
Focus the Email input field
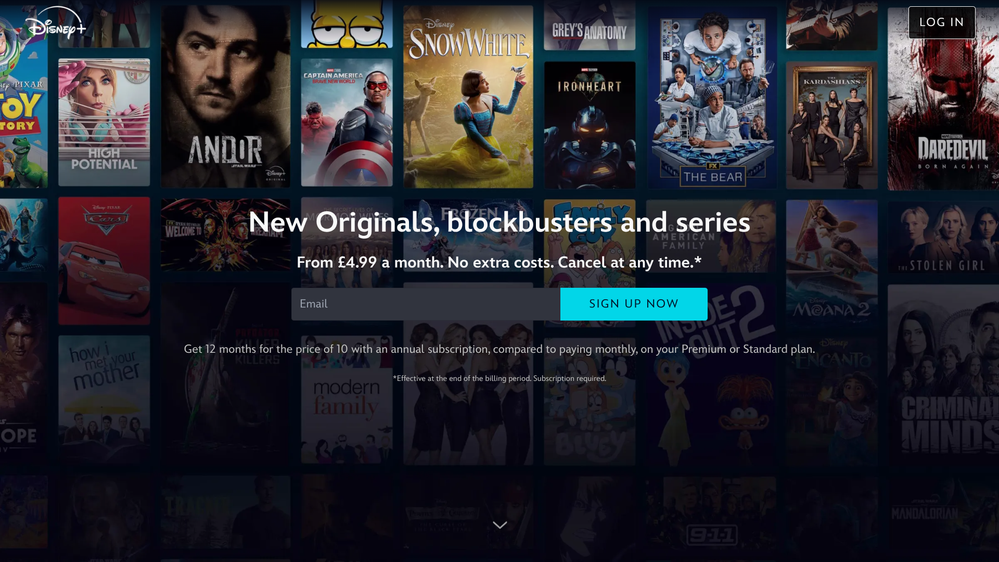click(x=426, y=304)
